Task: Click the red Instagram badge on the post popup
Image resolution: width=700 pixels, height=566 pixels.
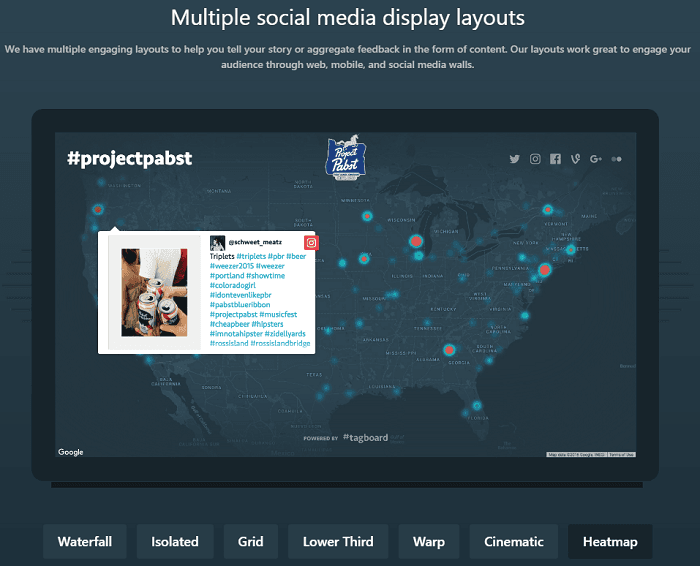Action: tap(312, 242)
